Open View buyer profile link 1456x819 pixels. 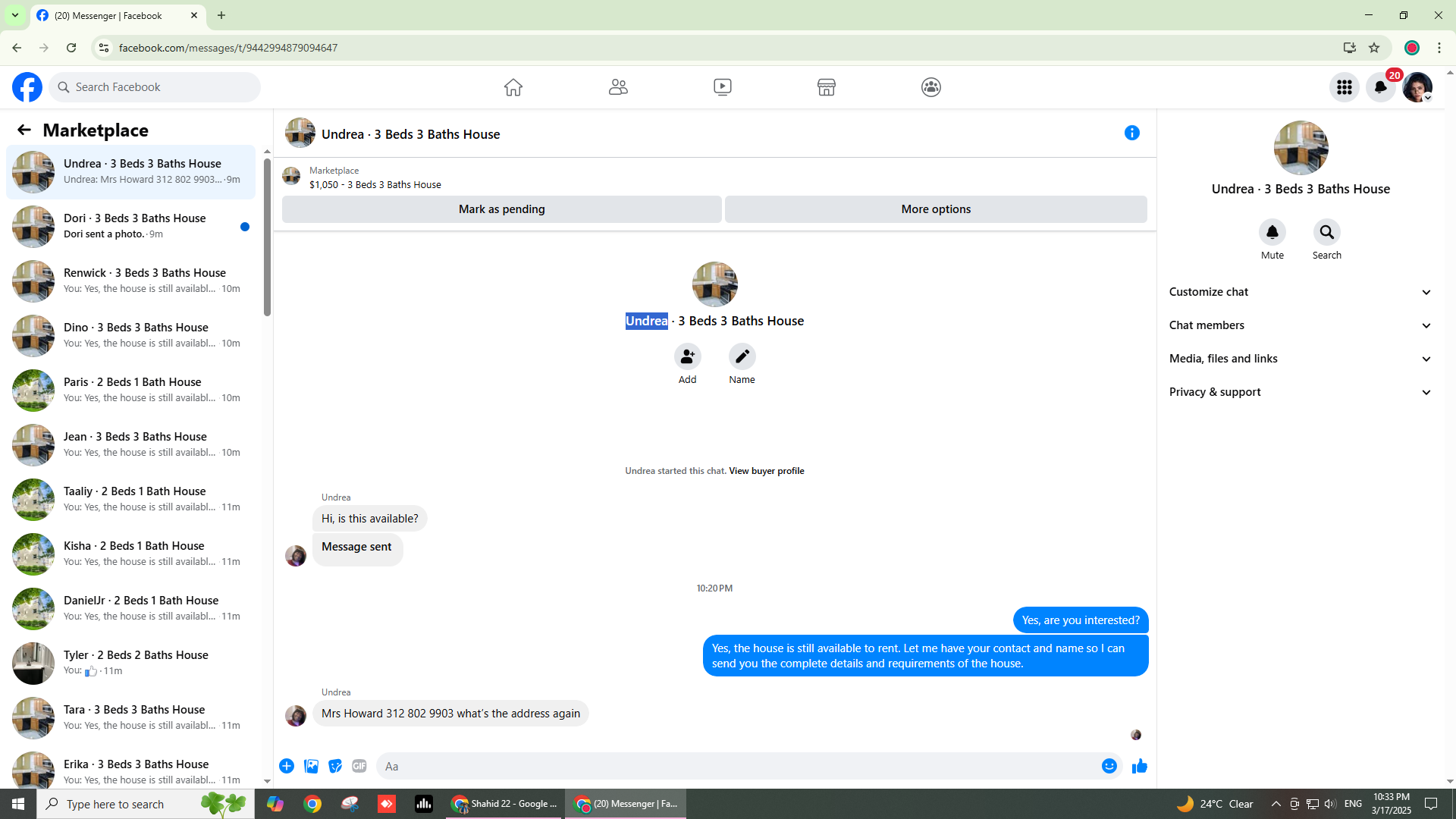click(766, 471)
